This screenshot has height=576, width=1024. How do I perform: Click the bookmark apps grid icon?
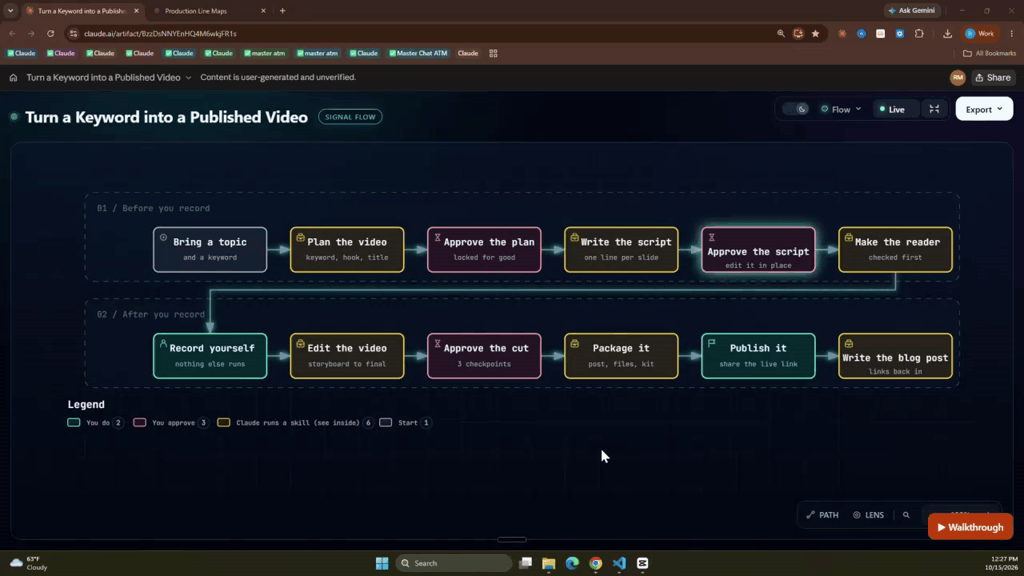click(493, 54)
